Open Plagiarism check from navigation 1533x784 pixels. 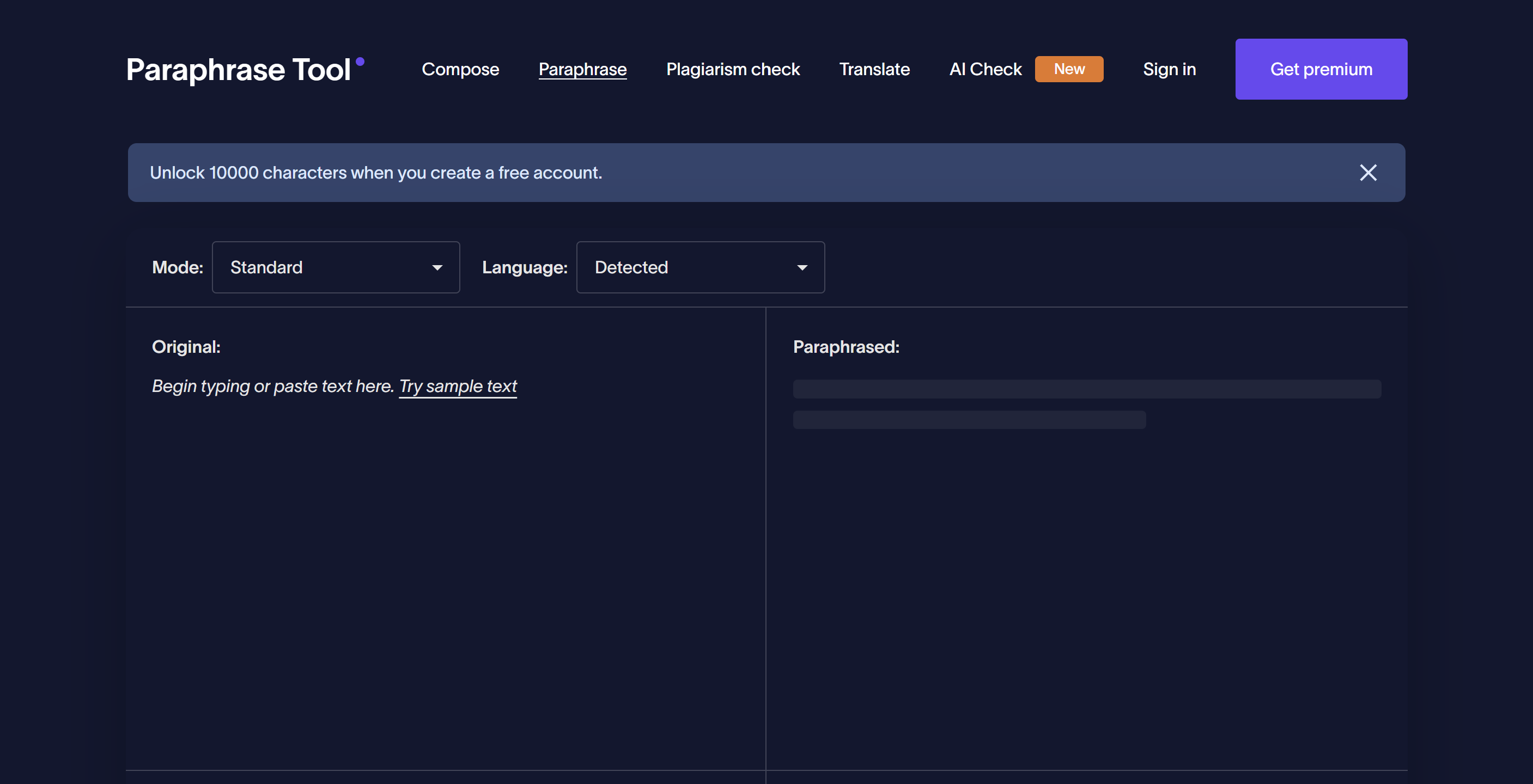[733, 70]
